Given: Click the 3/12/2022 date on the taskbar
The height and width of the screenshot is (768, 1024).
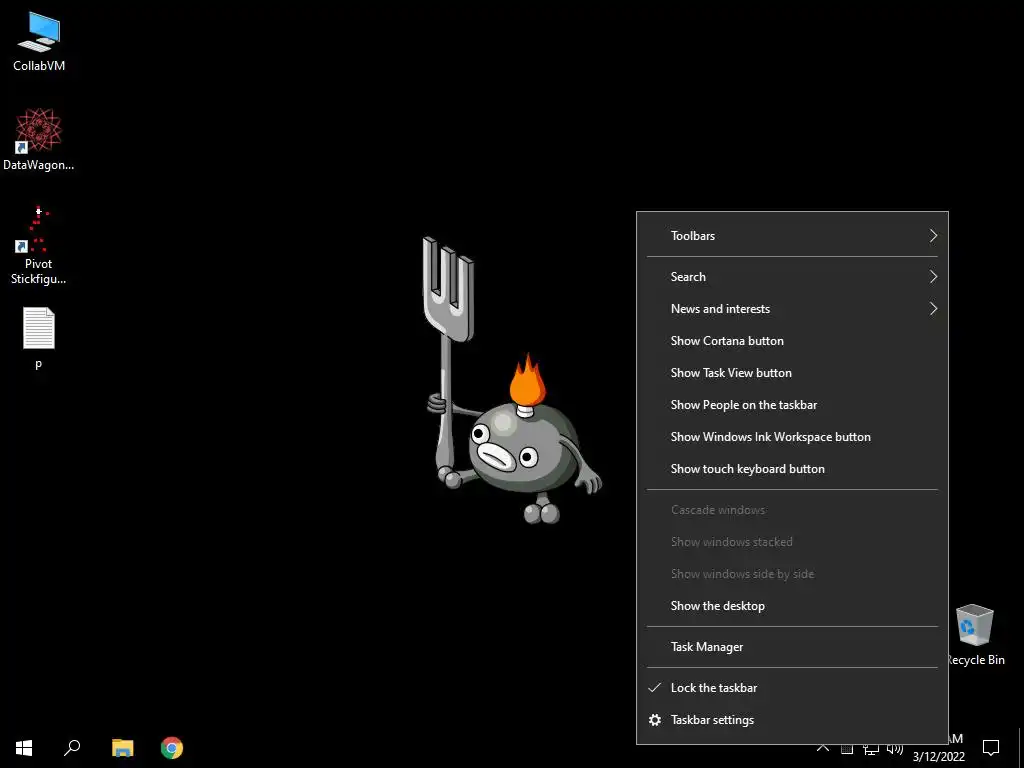Looking at the screenshot, I should coord(938,757).
